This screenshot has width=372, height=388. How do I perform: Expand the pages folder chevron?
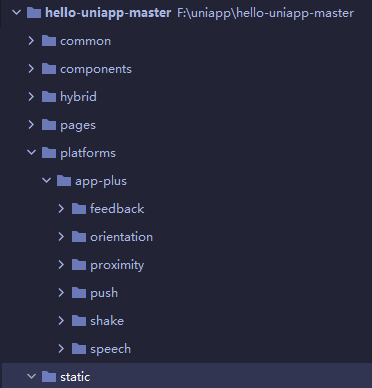[x=31, y=125]
